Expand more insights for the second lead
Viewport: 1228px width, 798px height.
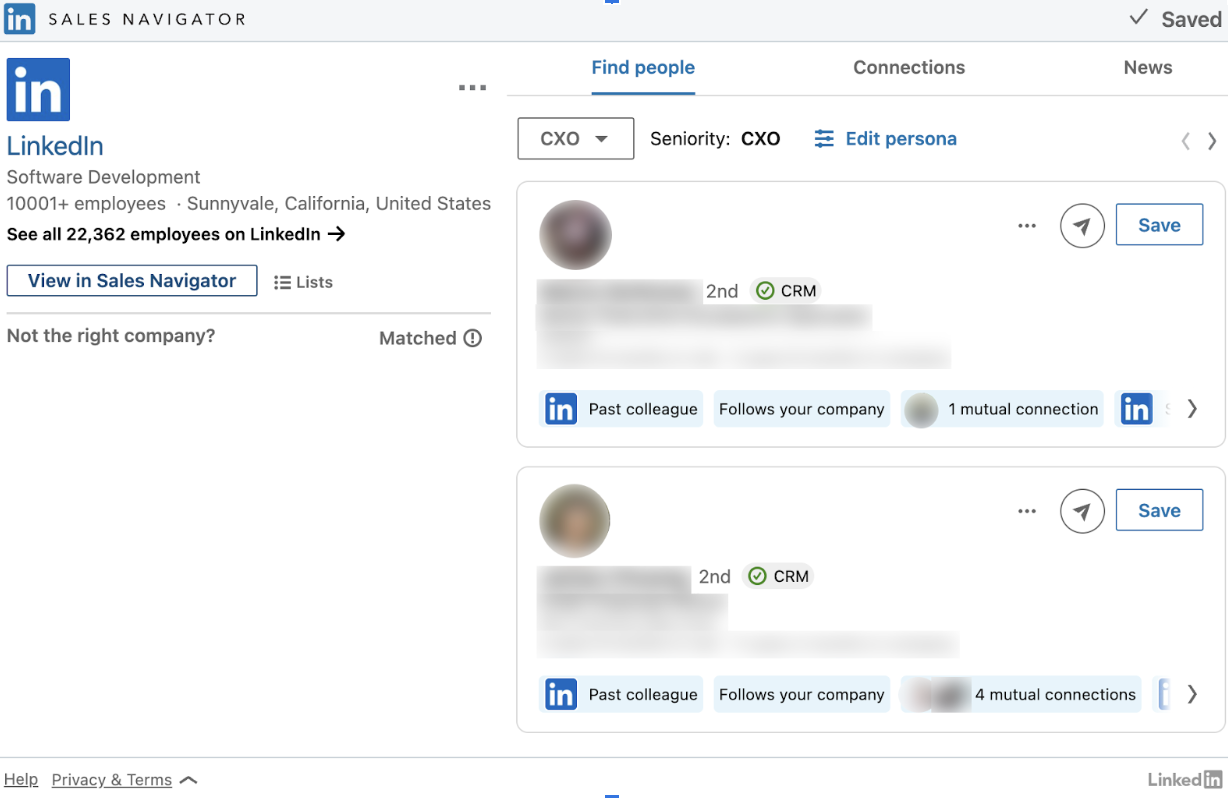tap(1192, 695)
